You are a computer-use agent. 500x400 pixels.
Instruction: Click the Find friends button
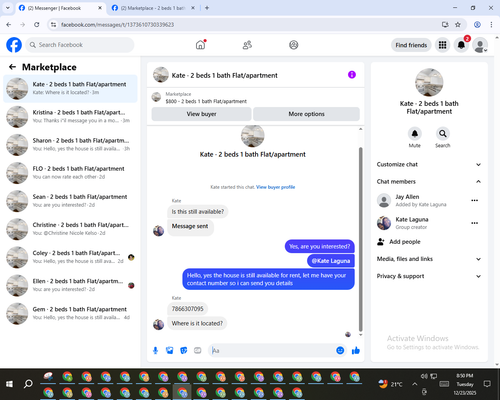click(411, 45)
